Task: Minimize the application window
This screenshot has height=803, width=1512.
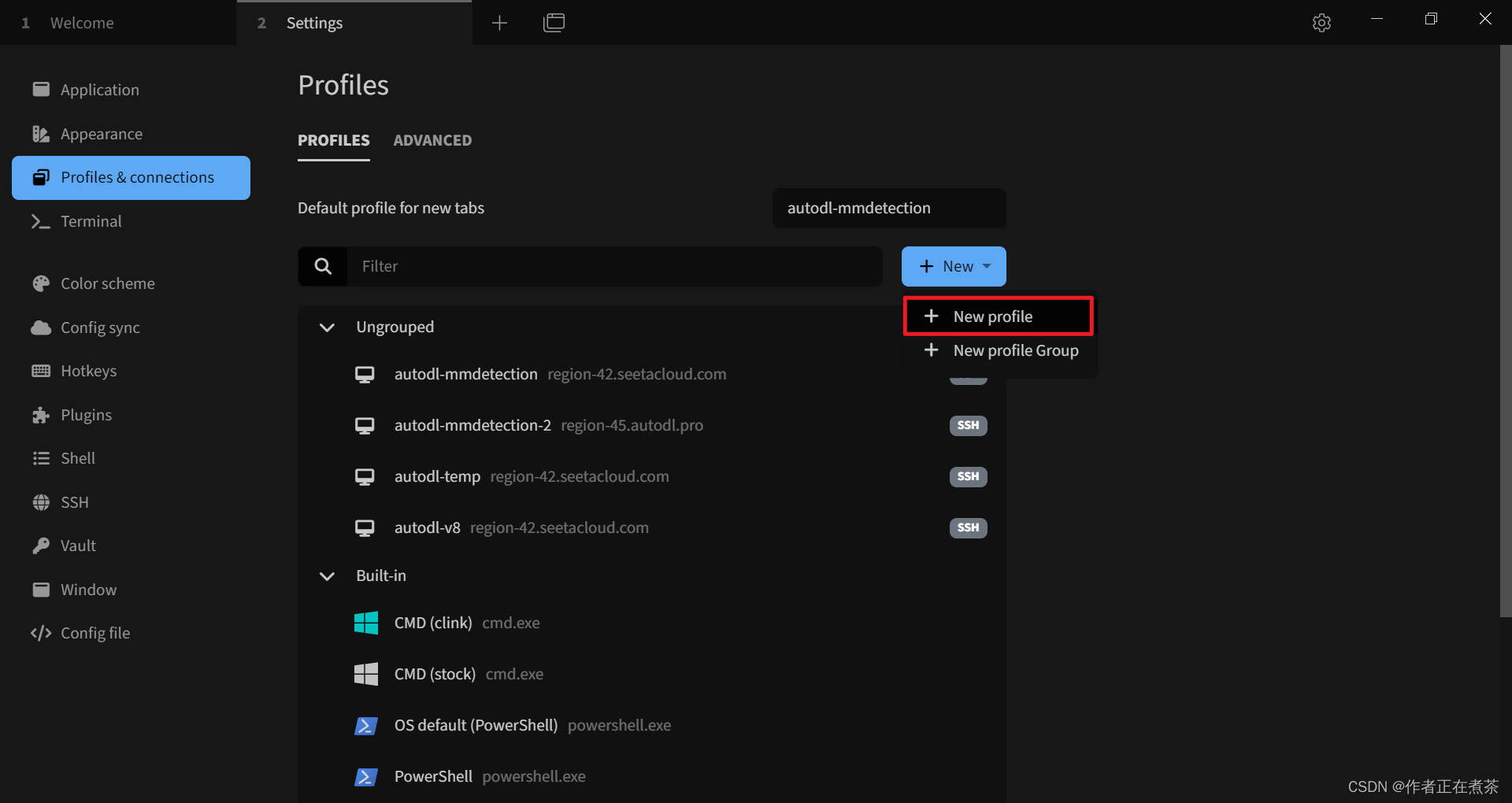Action: pyautogui.click(x=1377, y=19)
